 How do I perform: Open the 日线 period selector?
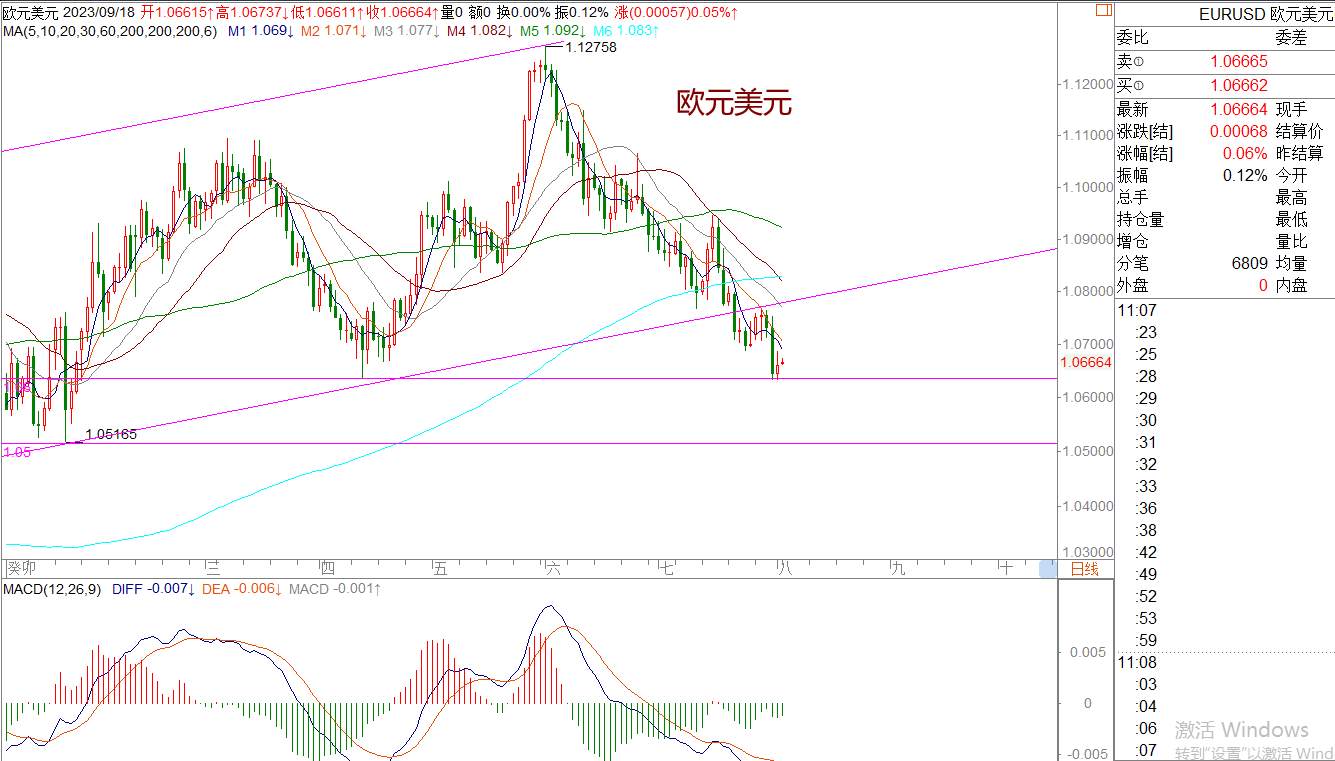[x=1085, y=569]
